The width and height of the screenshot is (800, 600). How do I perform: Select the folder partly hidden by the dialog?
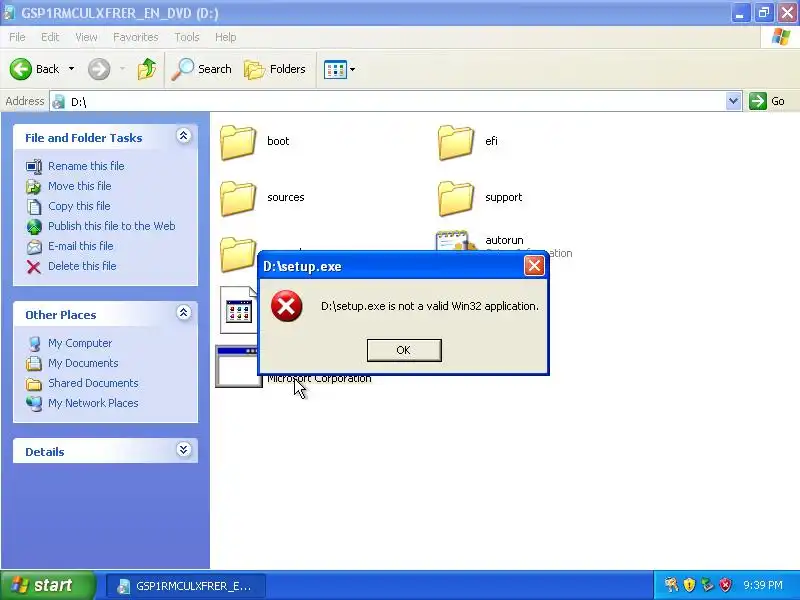[238, 255]
